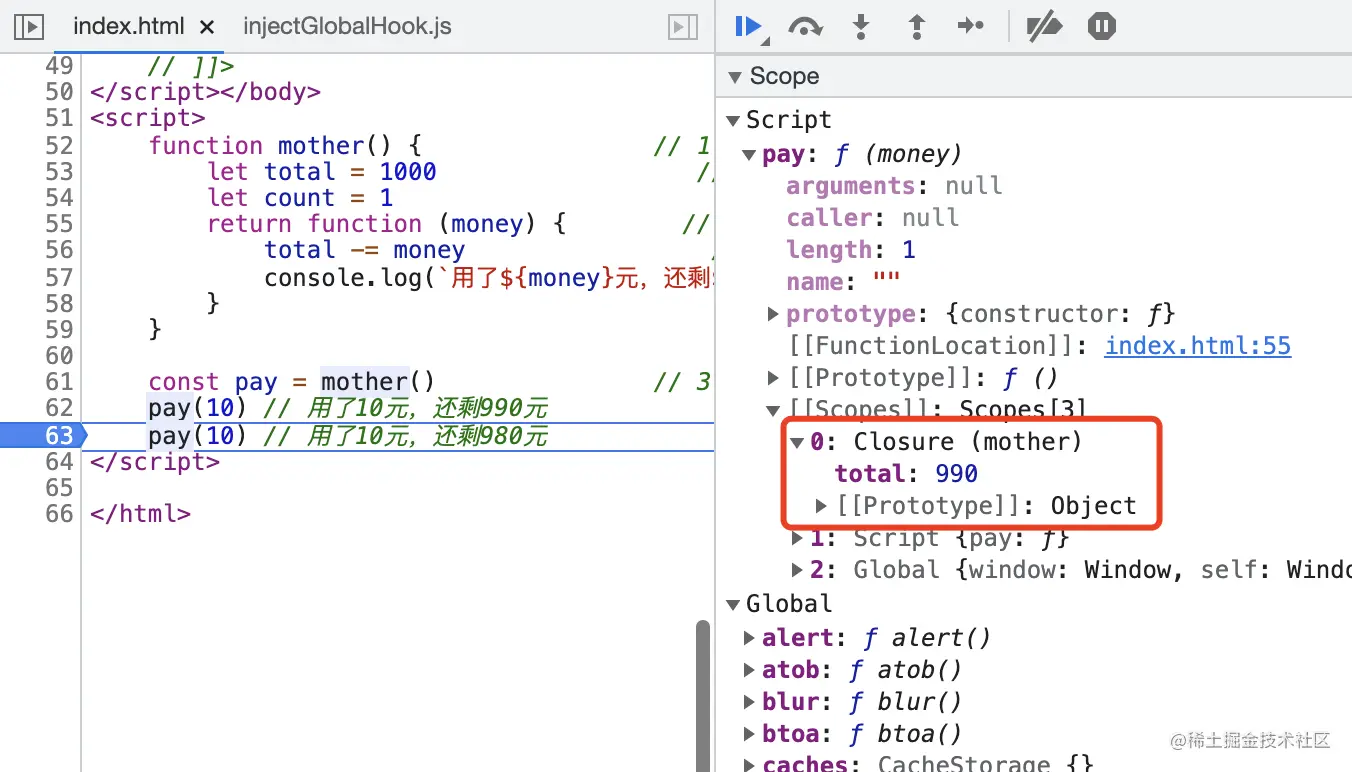Screen dimensions: 1352x772
Task: Click line number 55 in the gutter
Action: click(x=59, y=224)
